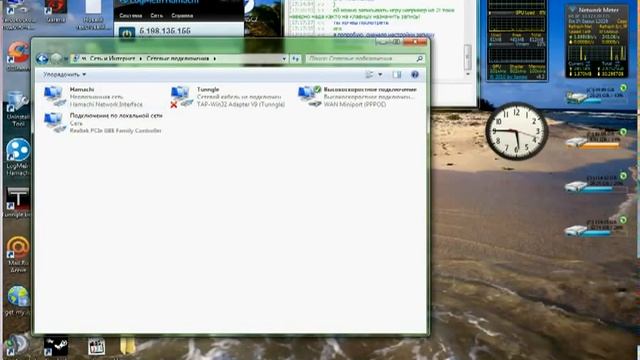The width and height of the screenshot is (640, 360).
Task: Click 'TAP-Win32 Adapter V9 (Tunngle)' text
Action: pos(241,104)
